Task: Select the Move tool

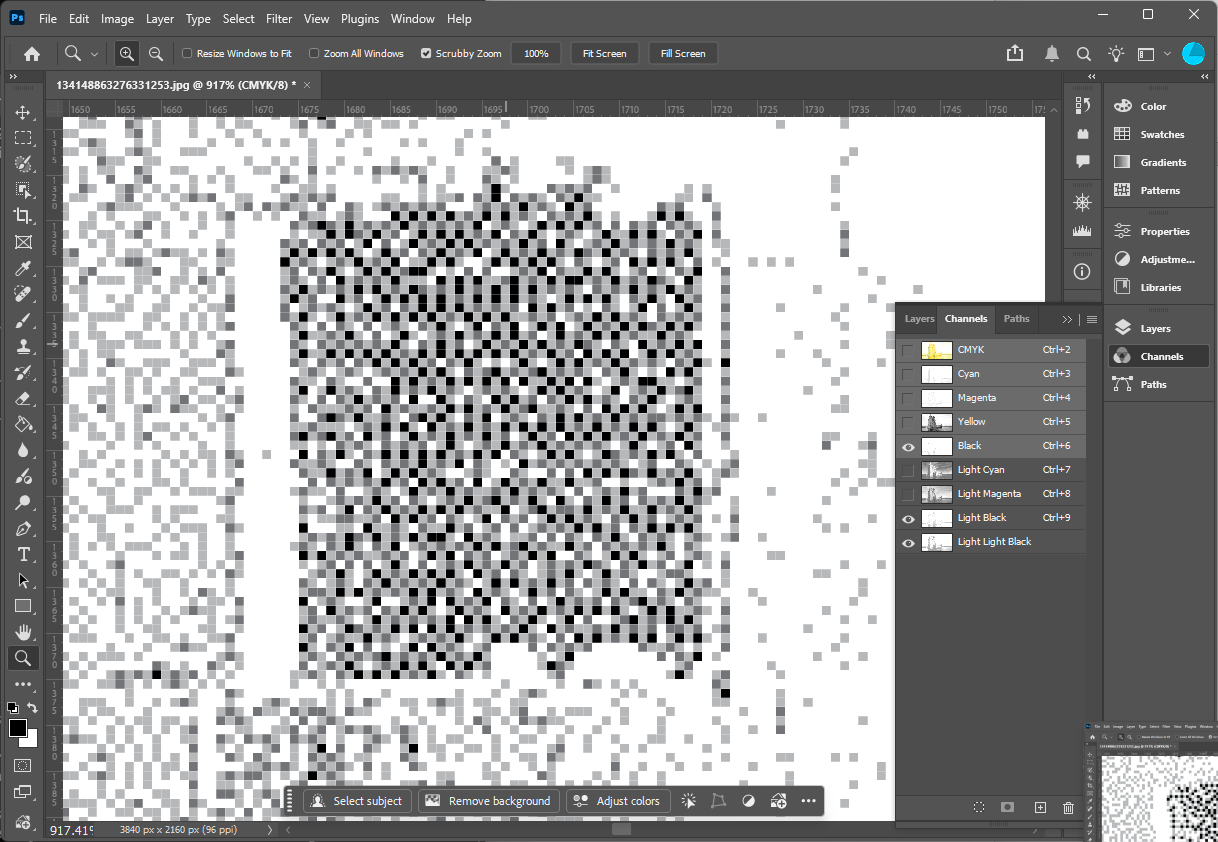Action: 23,112
